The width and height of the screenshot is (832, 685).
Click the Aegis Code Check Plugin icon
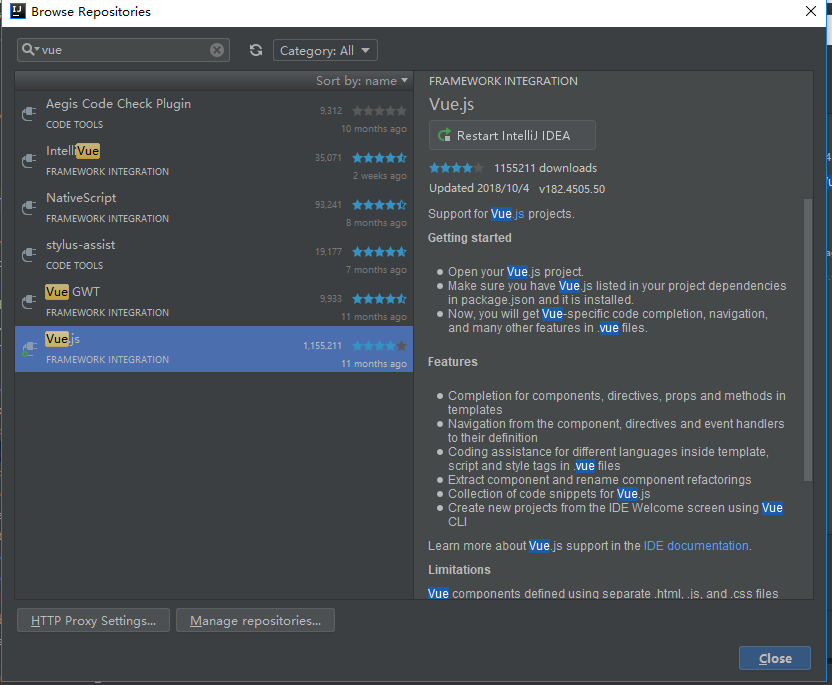(x=29, y=114)
